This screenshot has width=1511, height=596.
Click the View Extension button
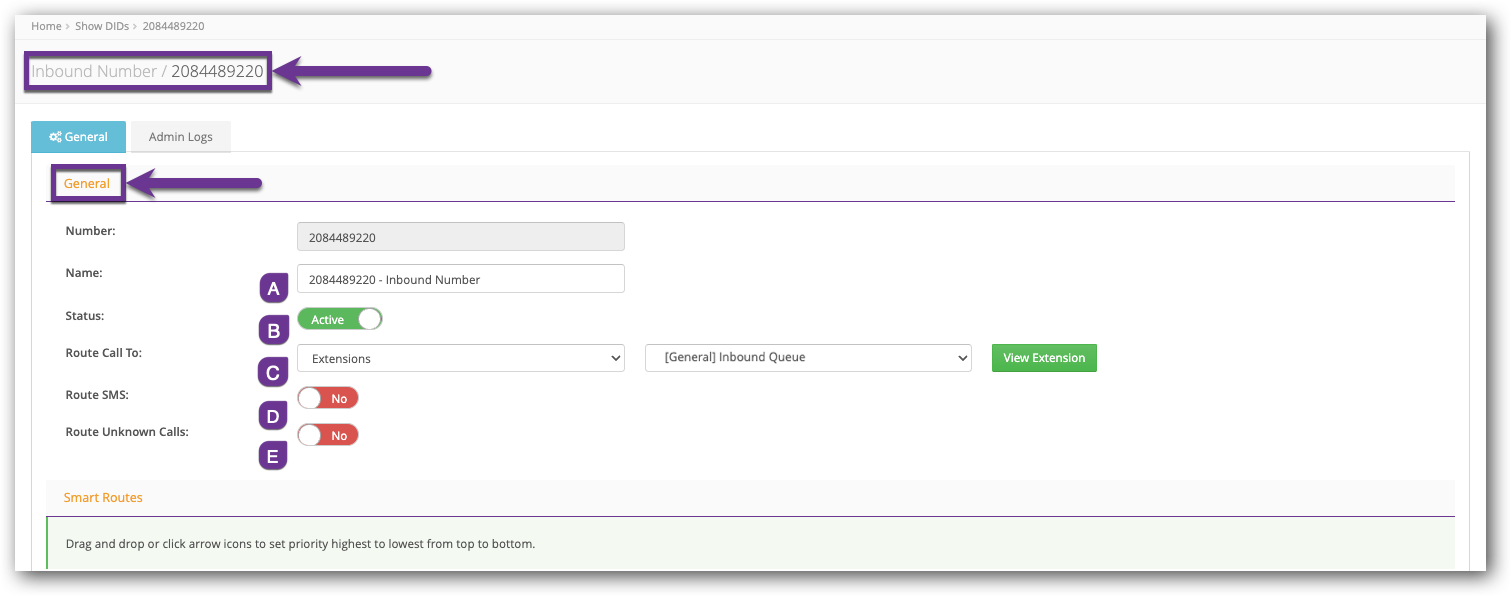1043,357
